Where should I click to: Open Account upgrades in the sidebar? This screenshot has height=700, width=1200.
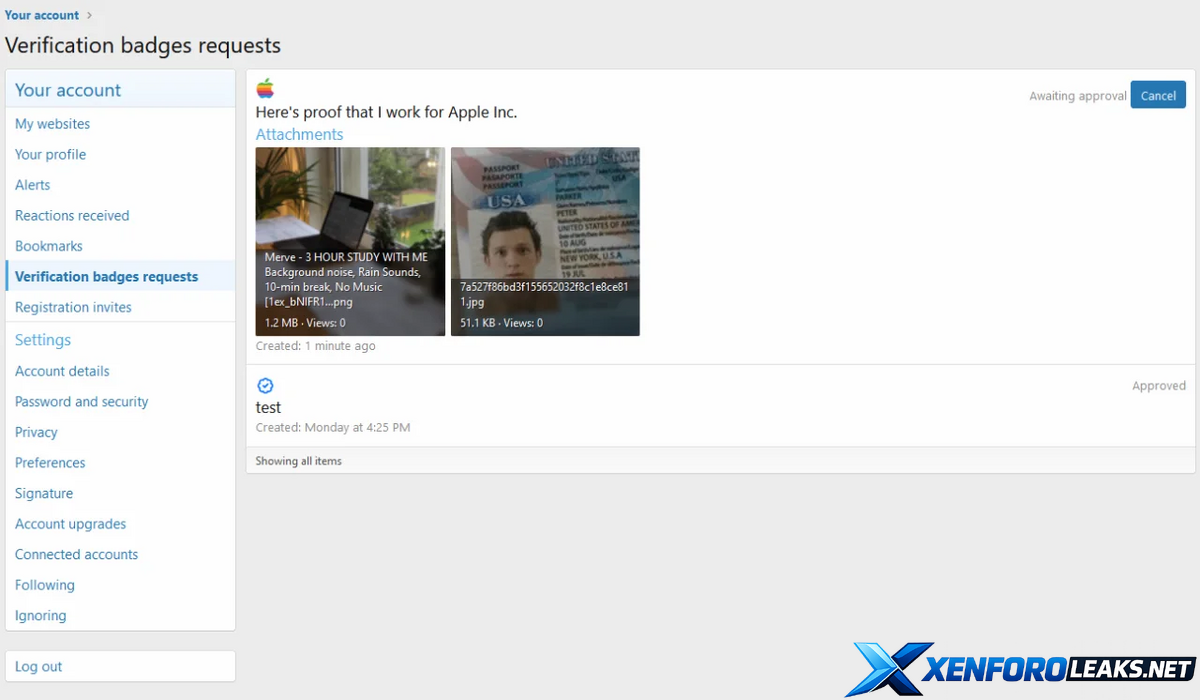(70, 524)
